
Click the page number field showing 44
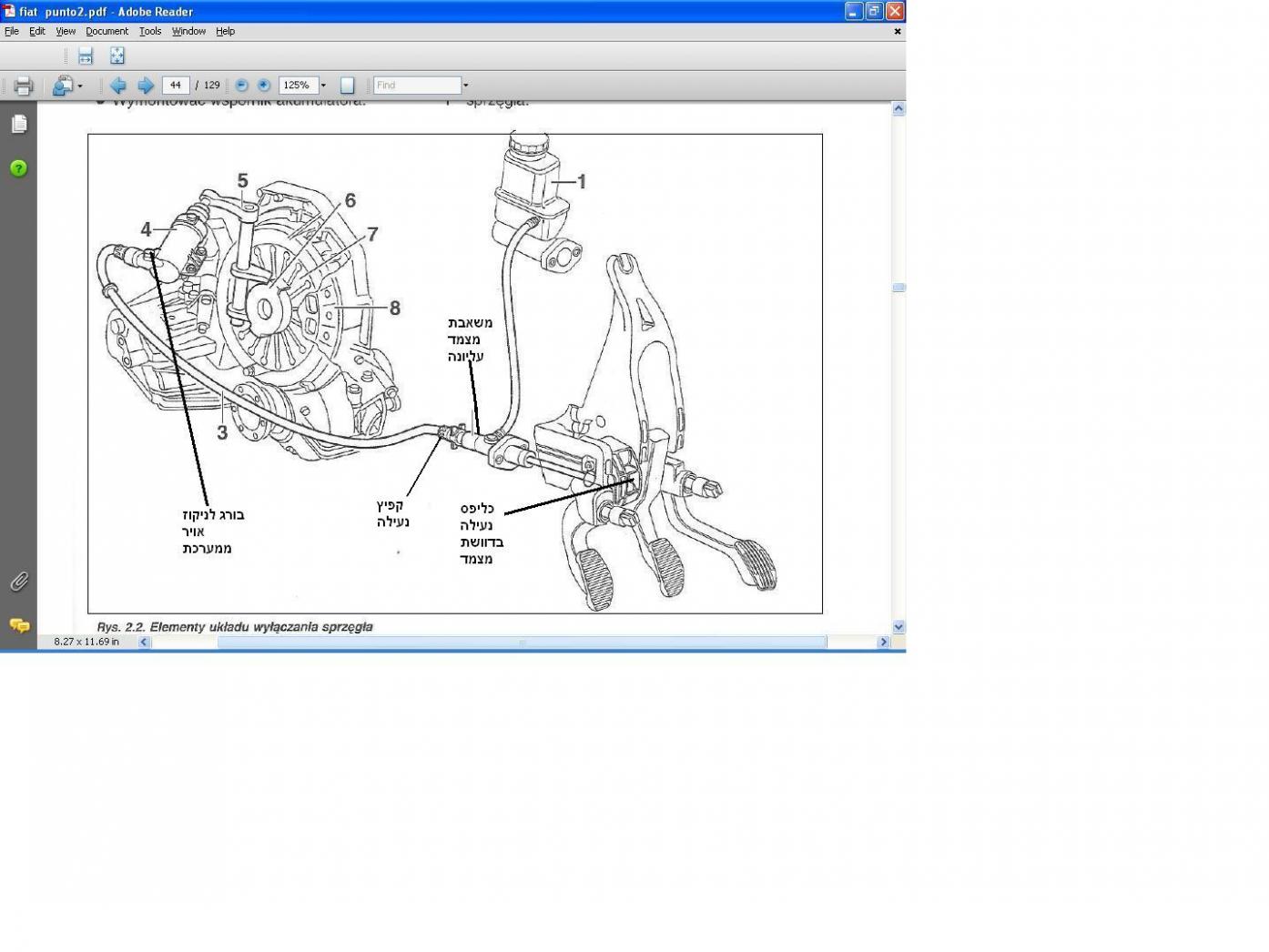point(175,86)
